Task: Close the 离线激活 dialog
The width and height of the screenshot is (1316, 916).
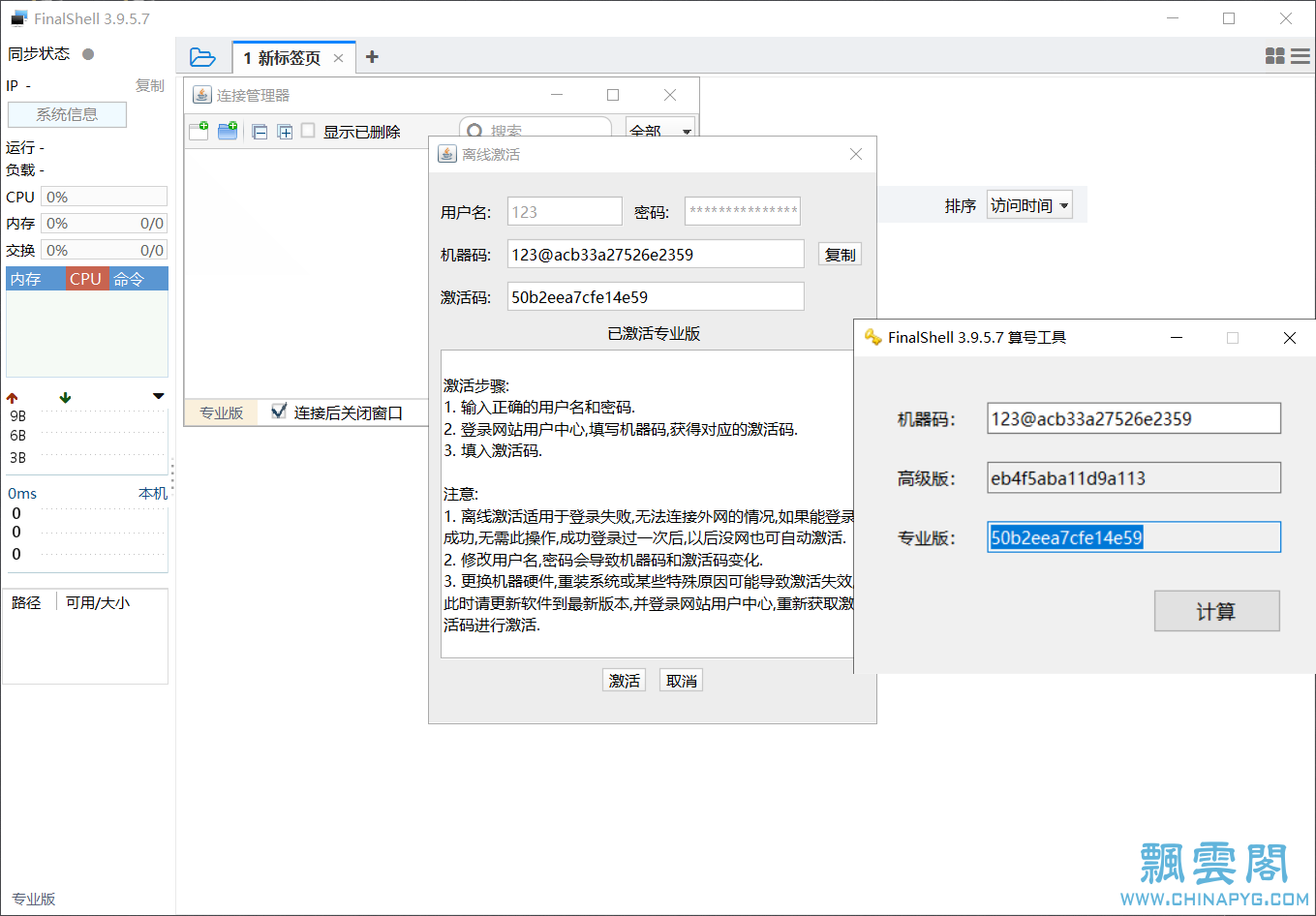Action: pos(856,154)
